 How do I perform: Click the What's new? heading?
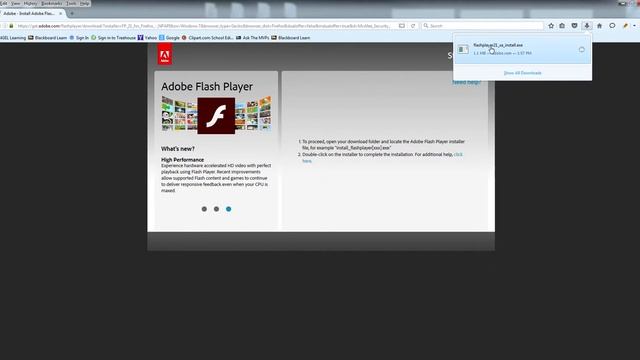[178, 149]
